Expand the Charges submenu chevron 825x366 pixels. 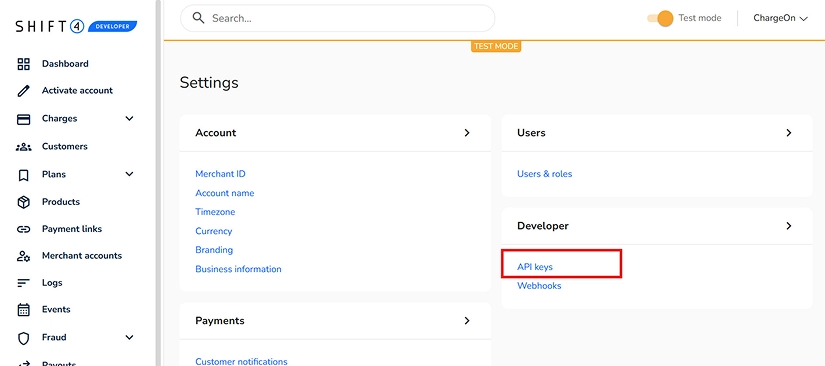[x=130, y=119]
